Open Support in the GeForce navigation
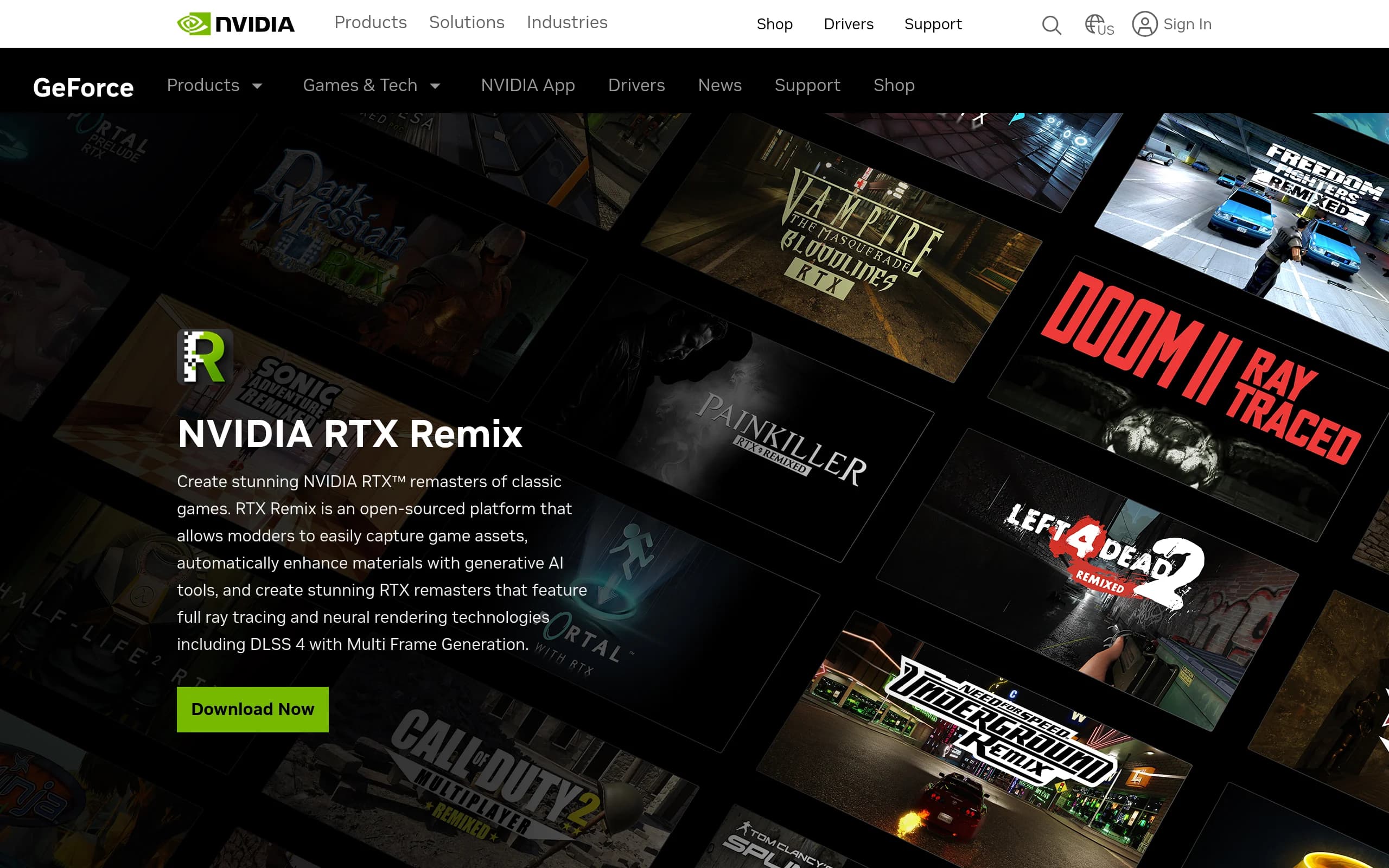Screen dimensions: 1389x868 [x=807, y=85]
